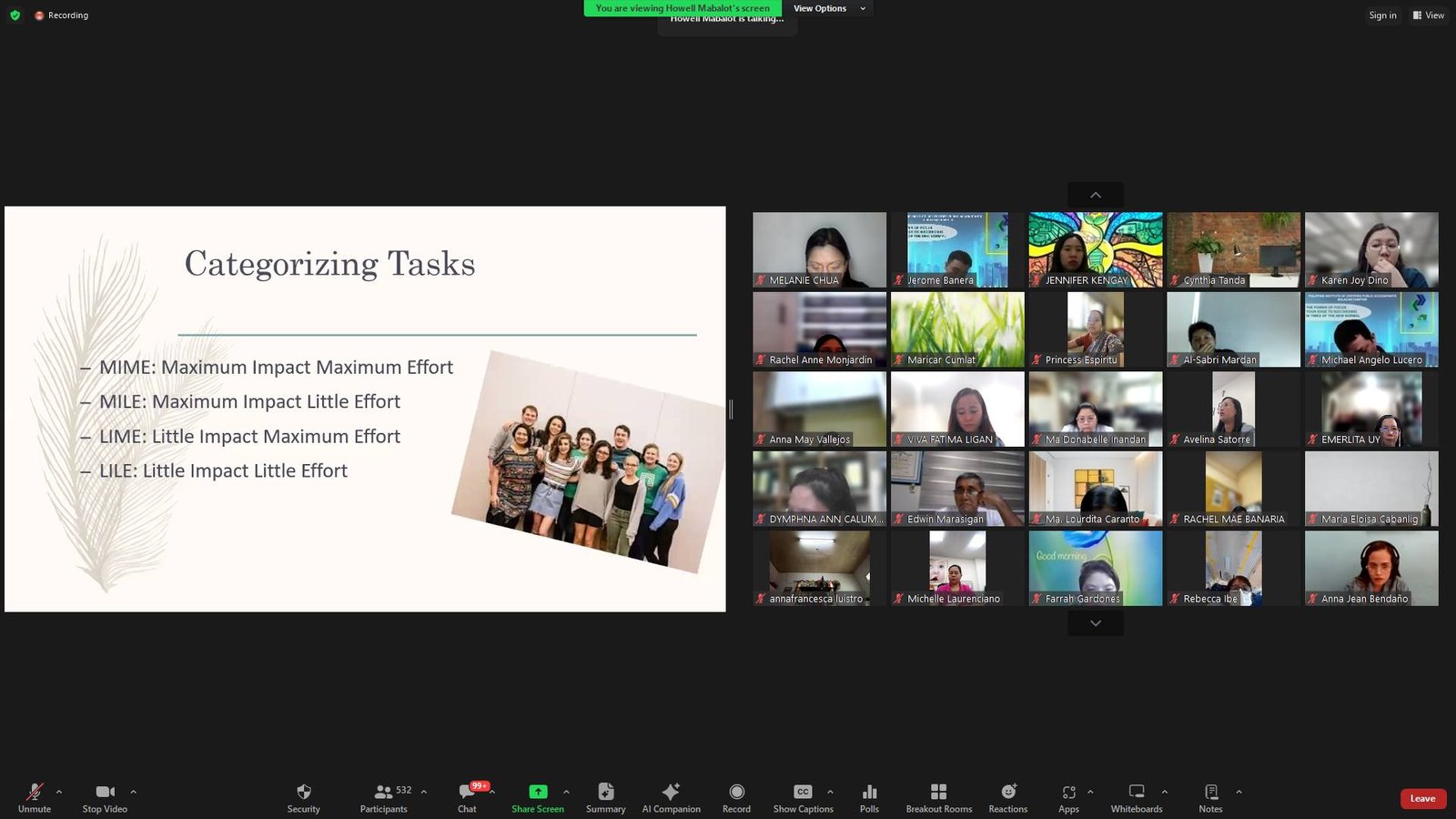Open the View Options dropdown
This screenshot has width=1456, height=819.
tap(828, 8)
